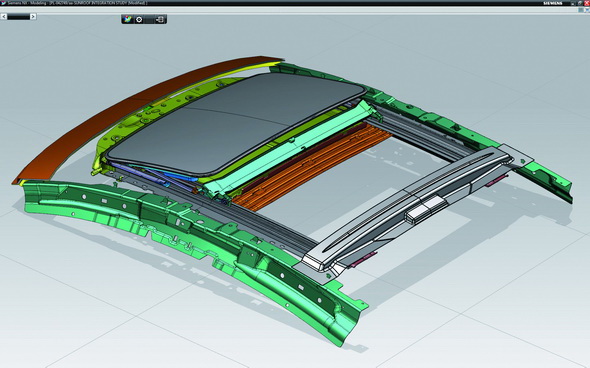Click the left arrow navigation button
Screen dimensions: 590x368
point(4,17)
